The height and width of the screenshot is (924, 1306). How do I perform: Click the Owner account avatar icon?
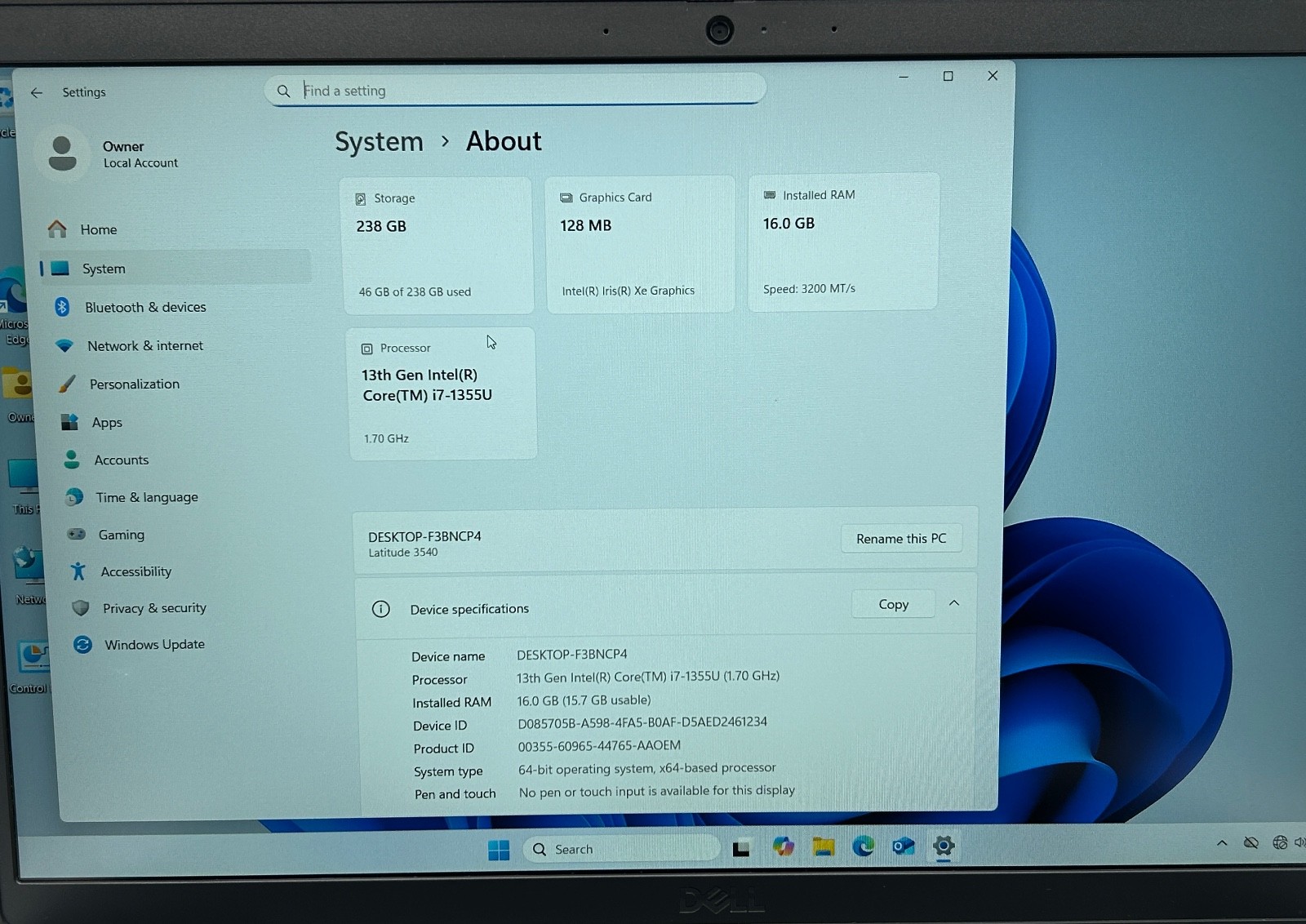(x=62, y=153)
